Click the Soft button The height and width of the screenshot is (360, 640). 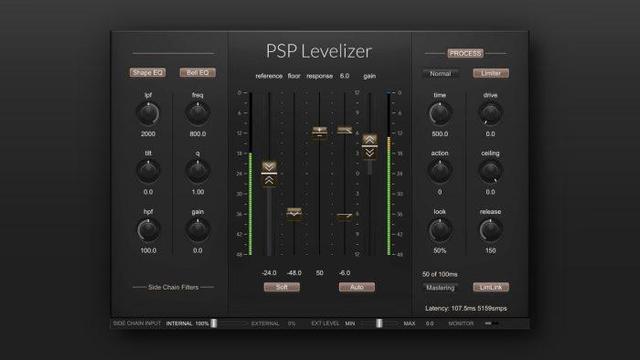(282, 287)
